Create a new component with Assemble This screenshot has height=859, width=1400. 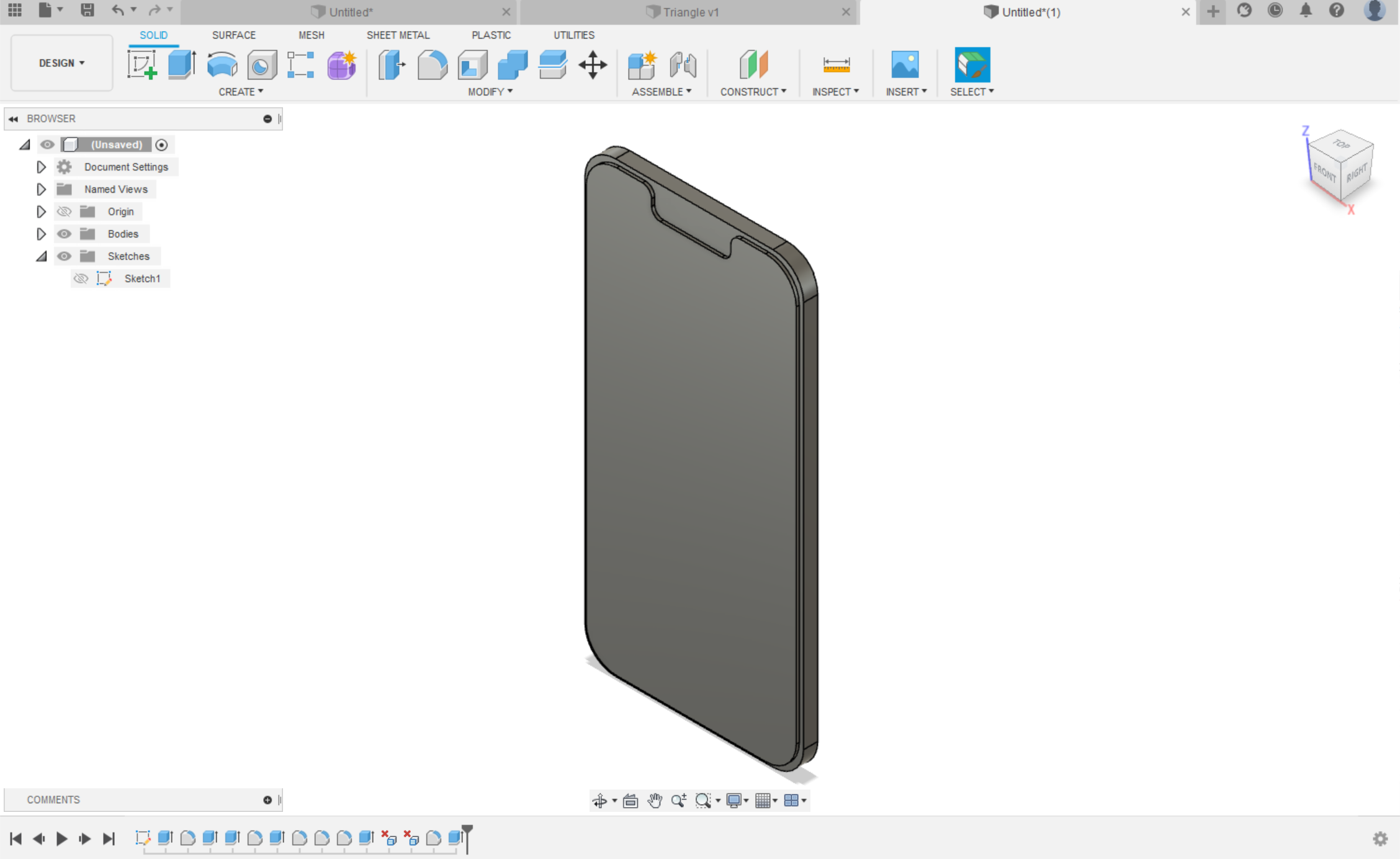click(642, 65)
